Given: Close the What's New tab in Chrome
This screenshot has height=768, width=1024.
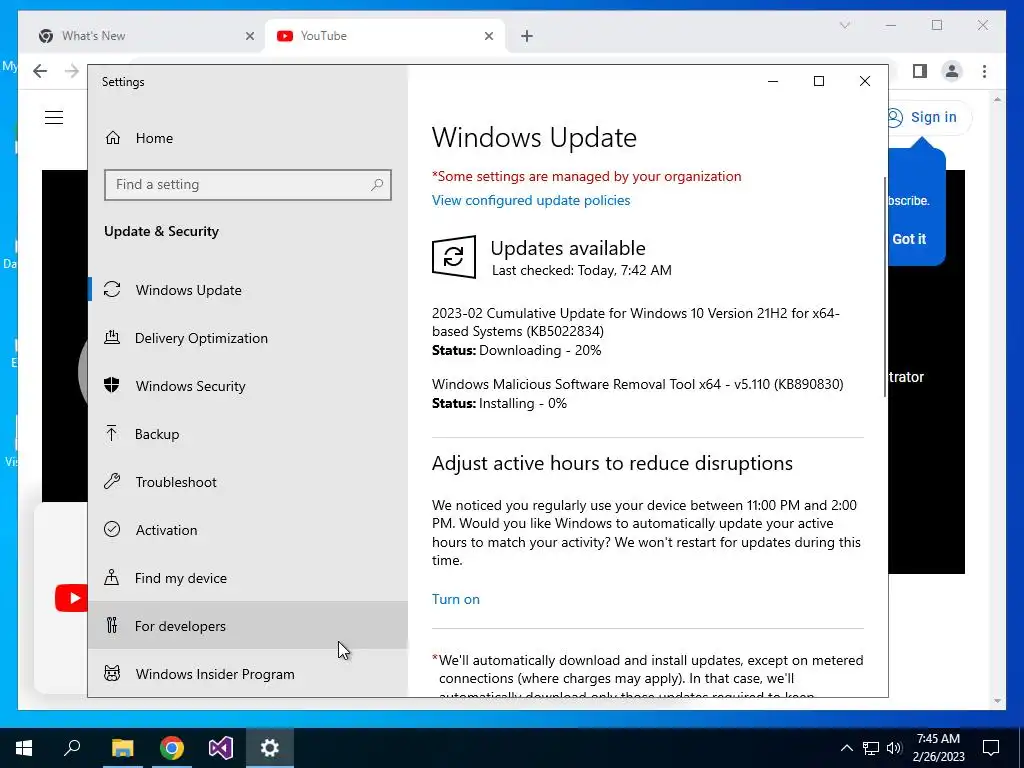Looking at the screenshot, I should click(249, 37).
